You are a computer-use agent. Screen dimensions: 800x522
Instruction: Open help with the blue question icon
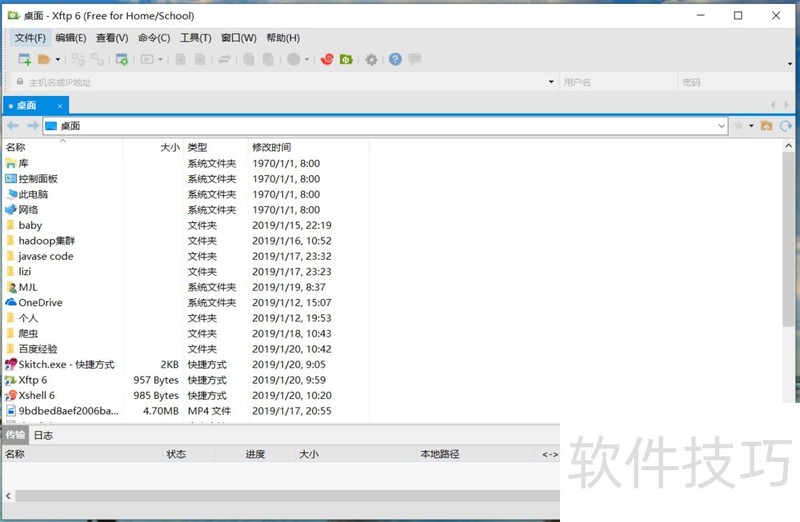pyautogui.click(x=395, y=59)
